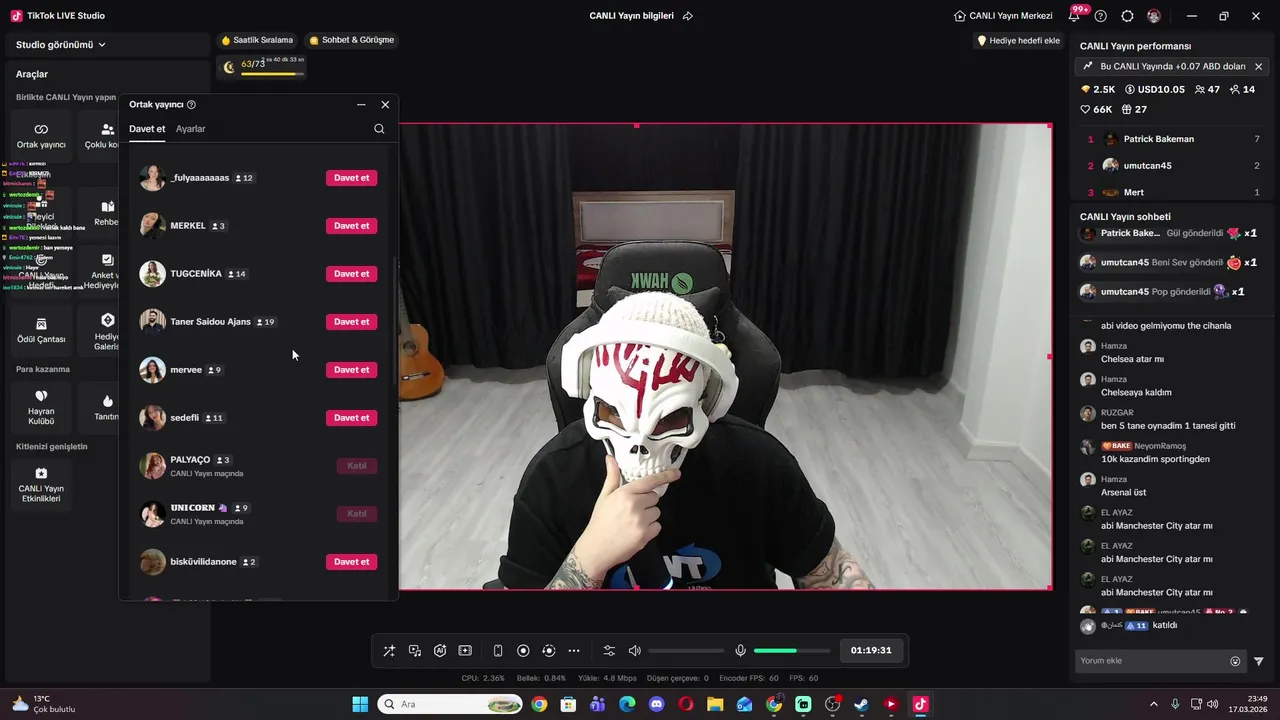Click Hediye hedefi ekle button
This screenshot has width=1280, height=720.
[x=1019, y=40]
